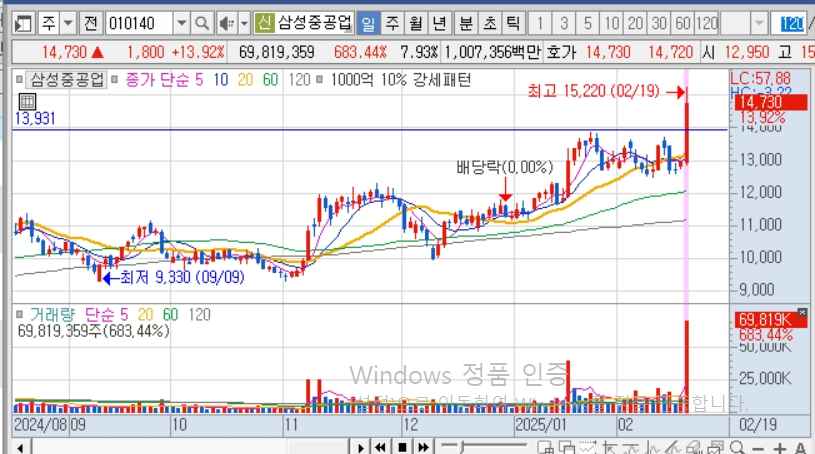Click the 삼성중공업 chart legend label
The image size is (815, 454).
[x=67, y=80]
